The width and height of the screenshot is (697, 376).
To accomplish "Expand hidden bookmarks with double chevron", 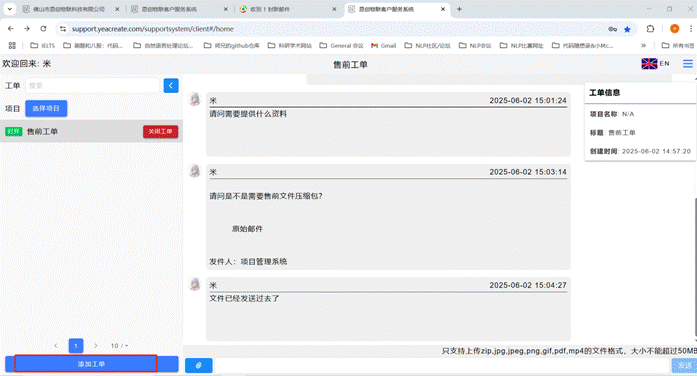I will [643, 45].
